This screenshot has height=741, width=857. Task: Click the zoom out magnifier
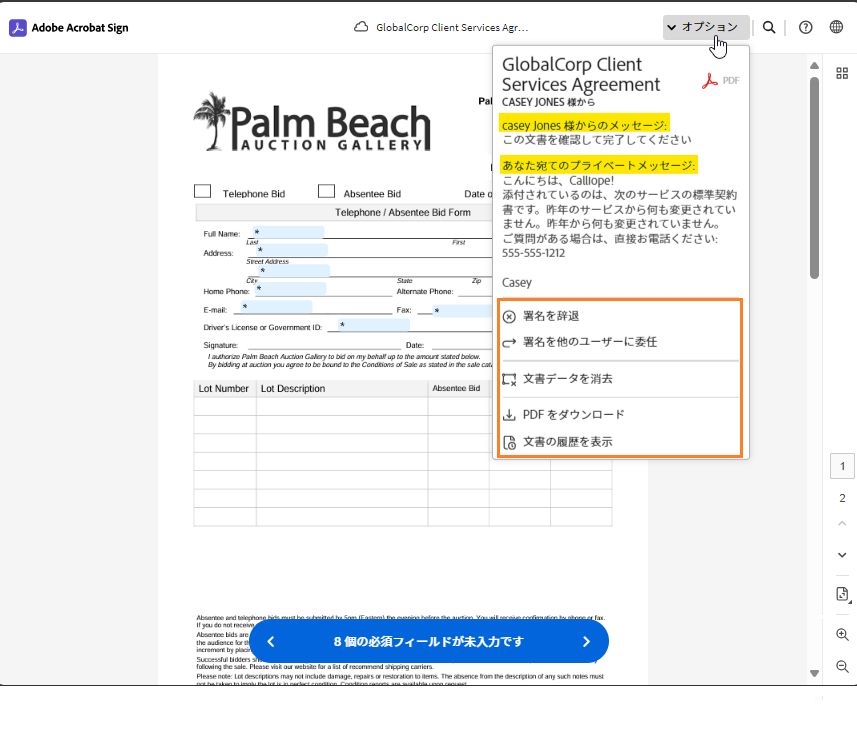[842, 667]
